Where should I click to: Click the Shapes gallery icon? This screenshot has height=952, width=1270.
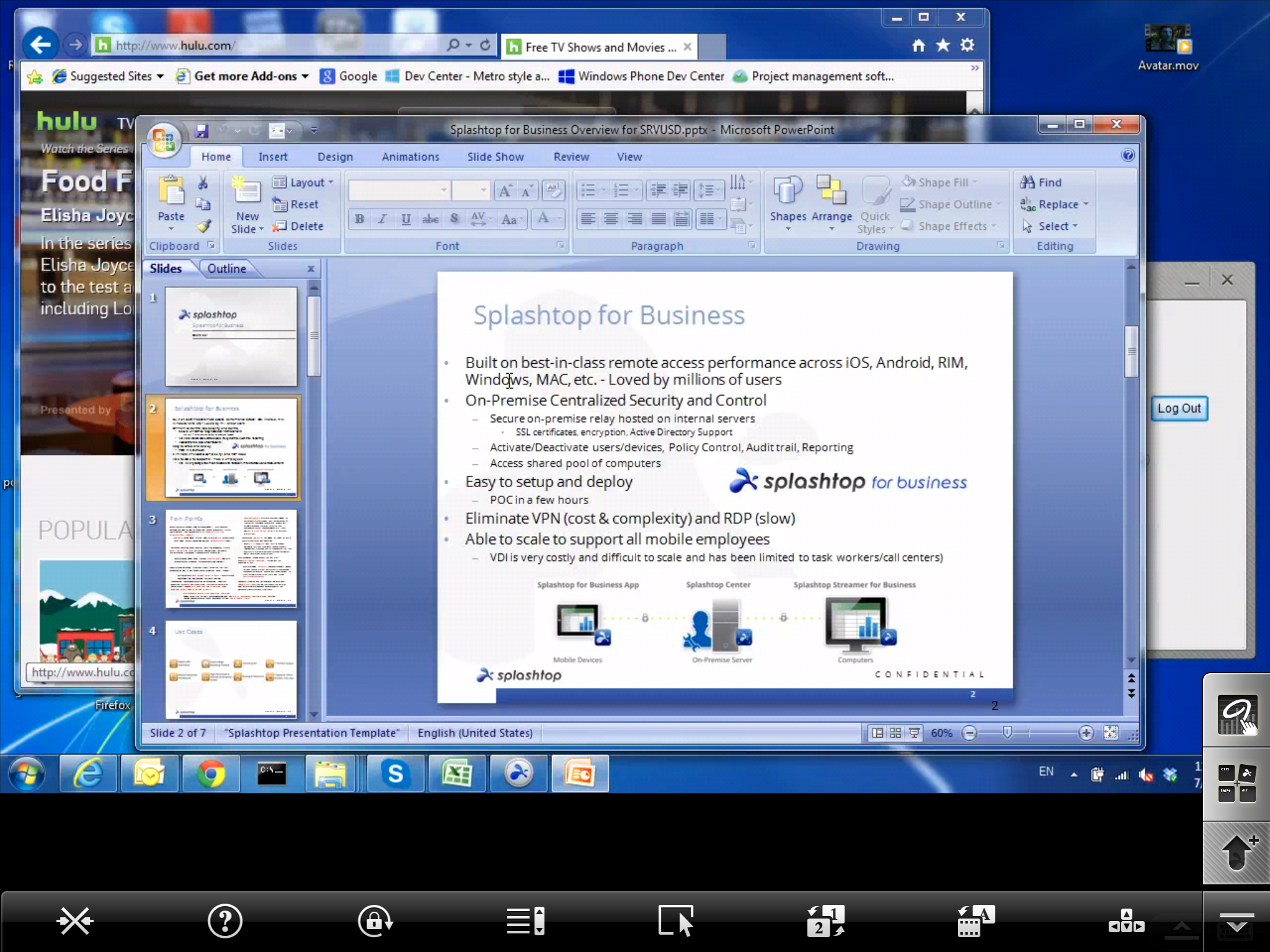(x=788, y=191)
